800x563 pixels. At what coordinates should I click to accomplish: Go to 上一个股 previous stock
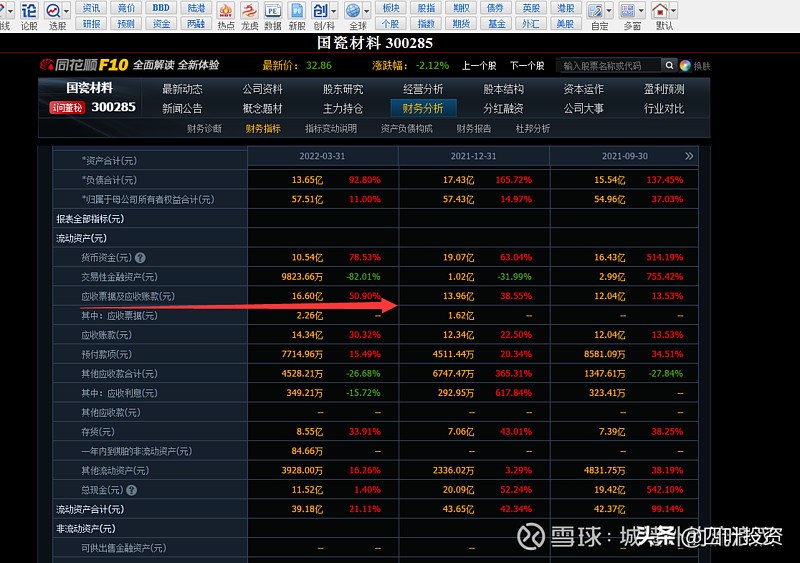pyautogui.click(x=479, y=66)
